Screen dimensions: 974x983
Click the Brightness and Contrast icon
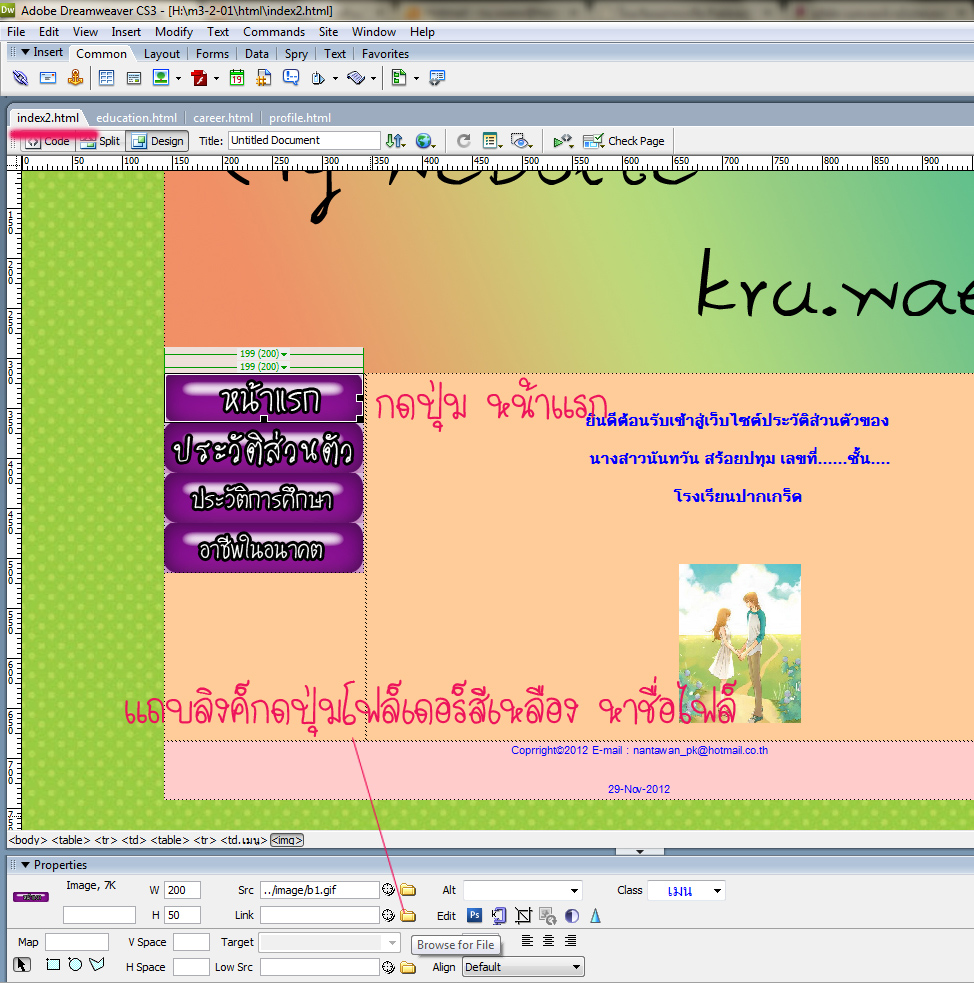(572, 916)
